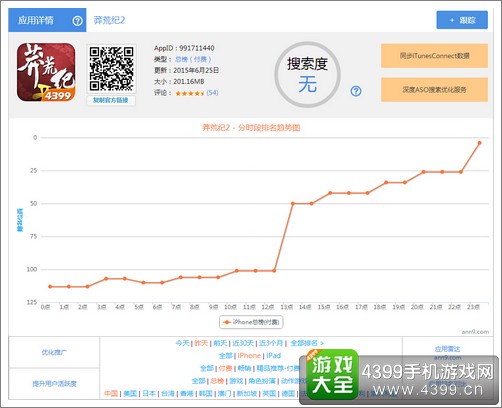
Task: Select the 前天 date filter
Action: point(220,343)
